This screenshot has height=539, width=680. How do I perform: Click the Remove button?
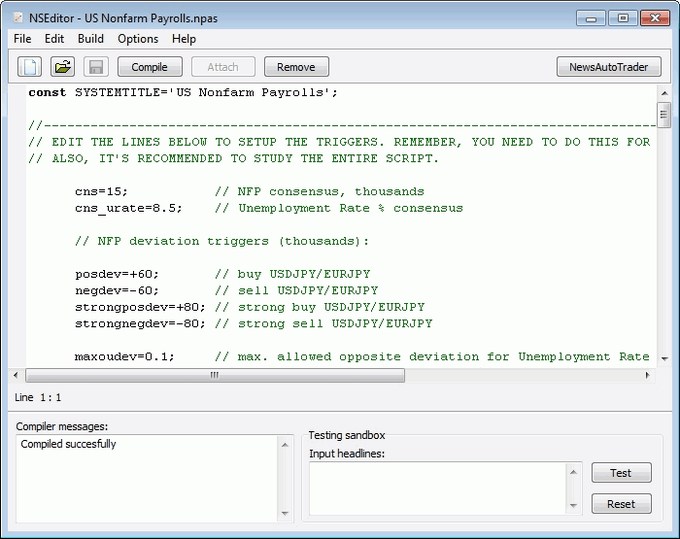296,67
